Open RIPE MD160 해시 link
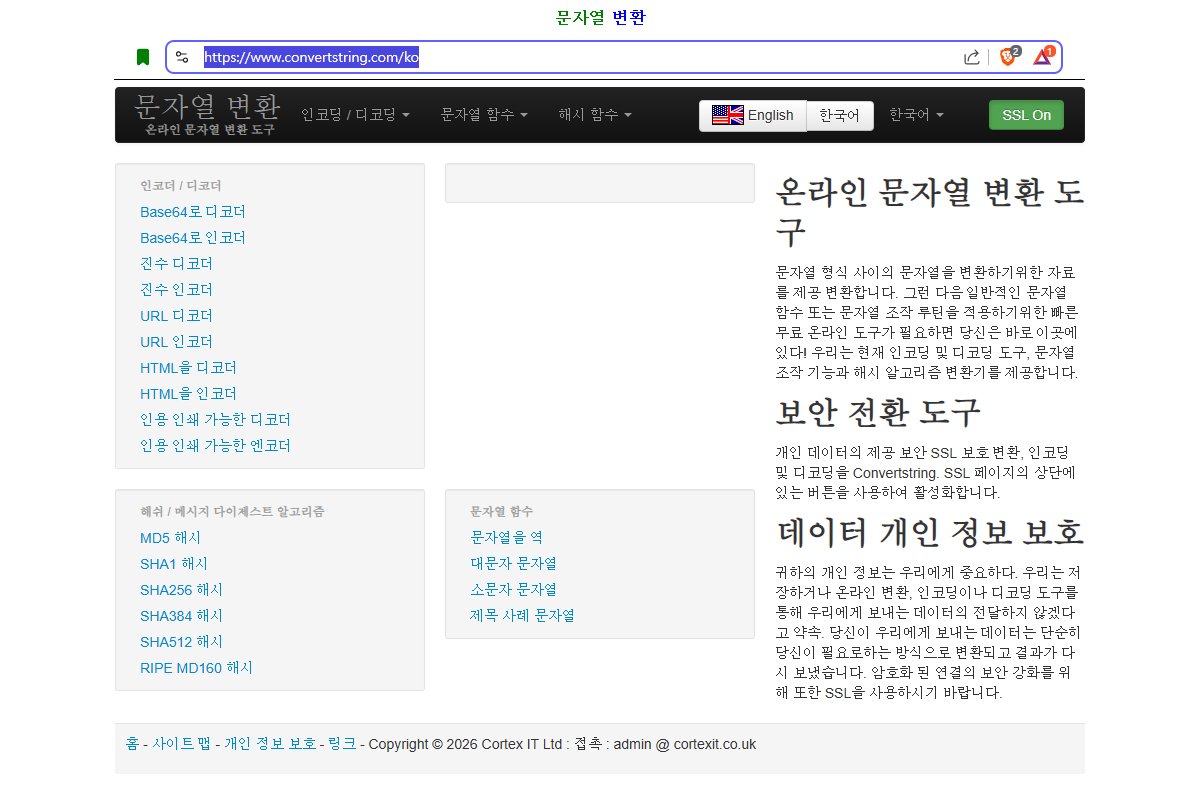Screen dimensions: 1200x800 [196, 668]
